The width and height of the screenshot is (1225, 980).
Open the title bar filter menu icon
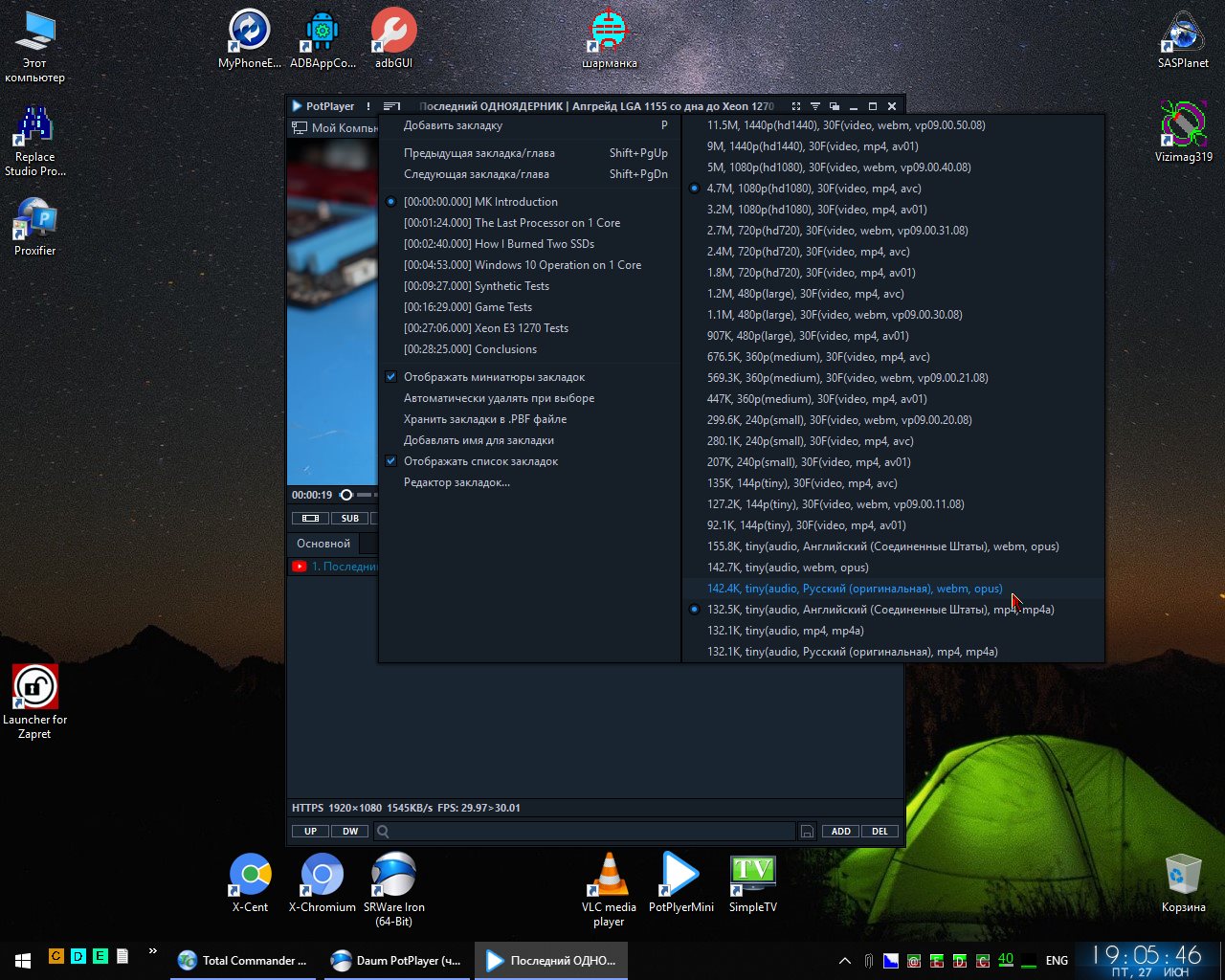click(x=815, y=106)
